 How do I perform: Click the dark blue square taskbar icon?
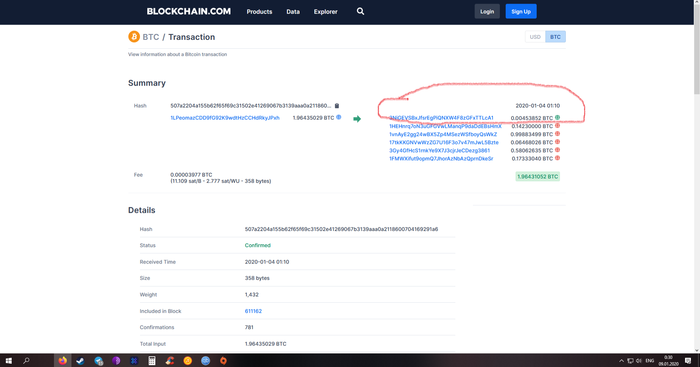(x=134, y=361)
